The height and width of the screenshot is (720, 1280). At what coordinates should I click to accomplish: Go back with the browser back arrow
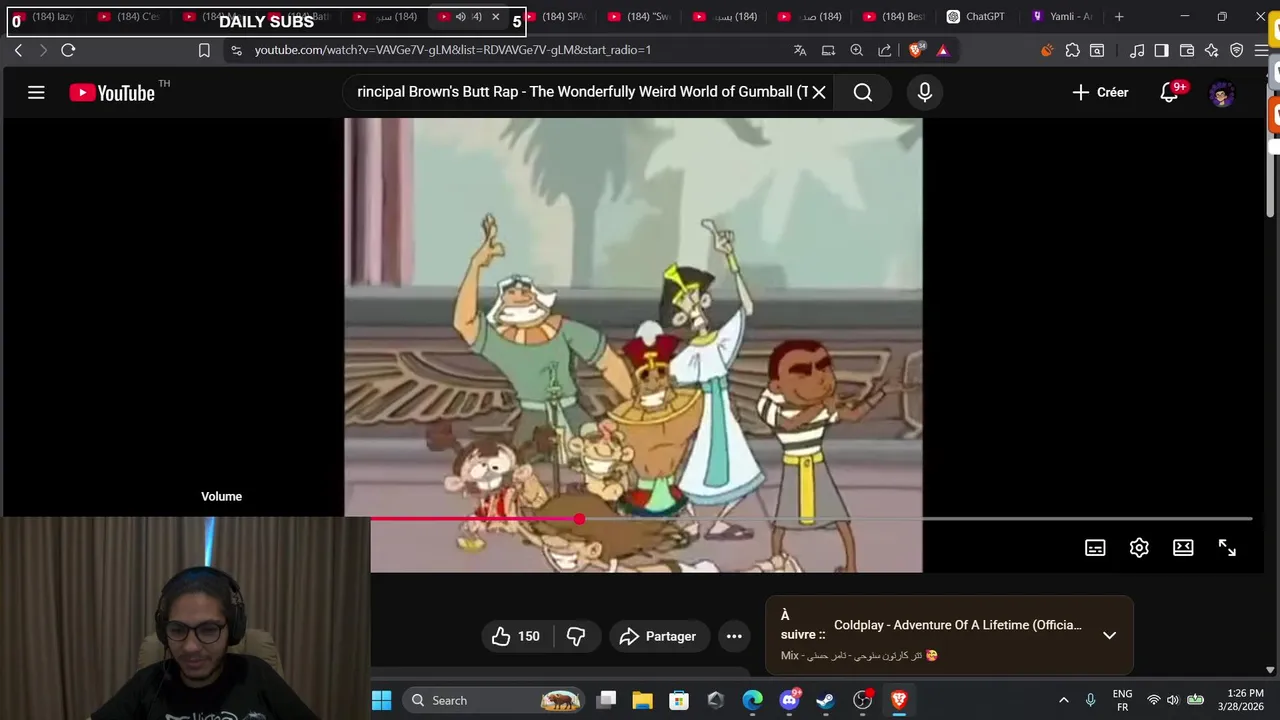point(18,50)
